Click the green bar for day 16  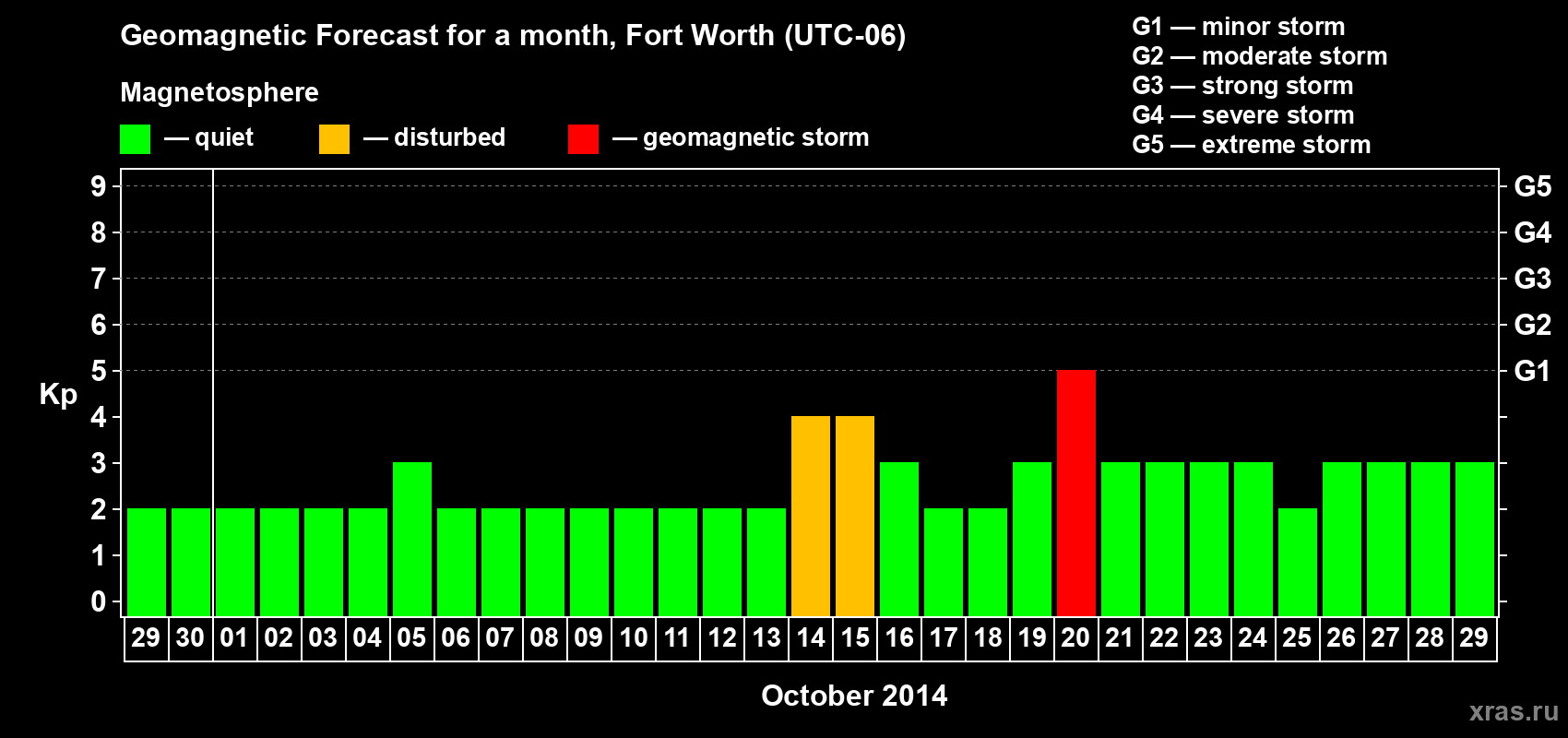pos(899,539)
